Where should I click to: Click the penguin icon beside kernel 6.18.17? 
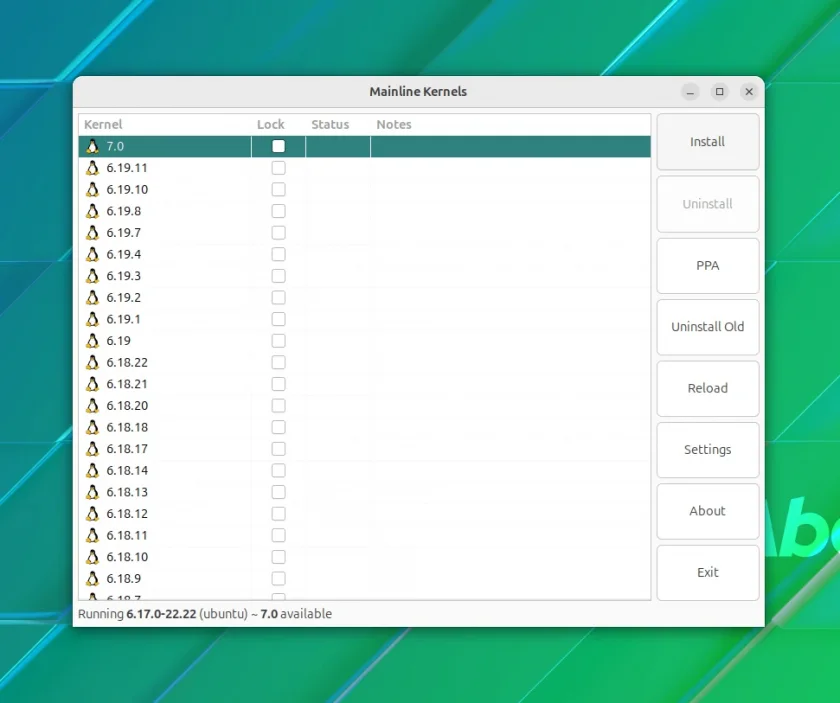(93, 449)
